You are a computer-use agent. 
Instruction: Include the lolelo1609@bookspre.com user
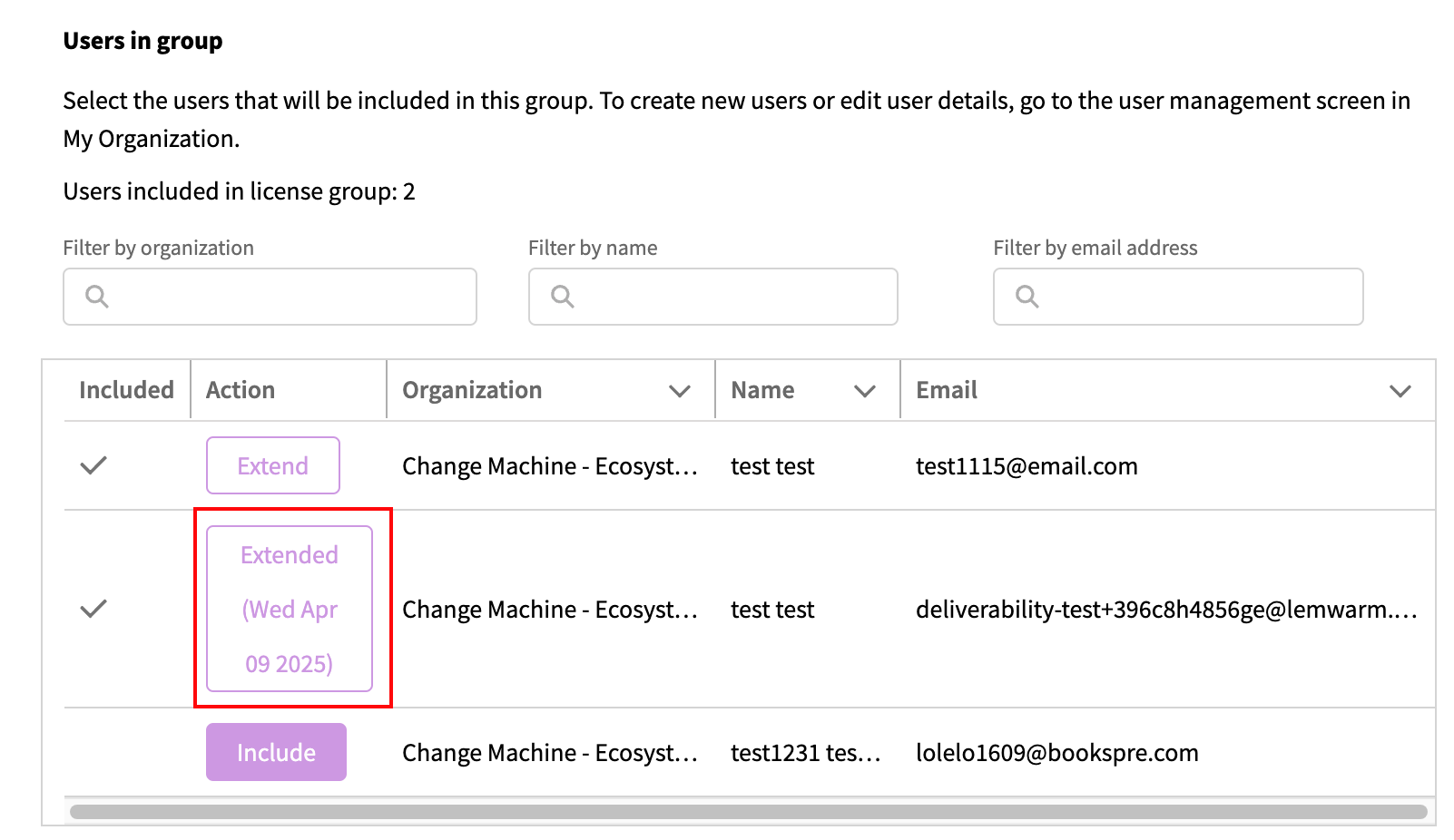pyautogui.click(x=276, y=752)
